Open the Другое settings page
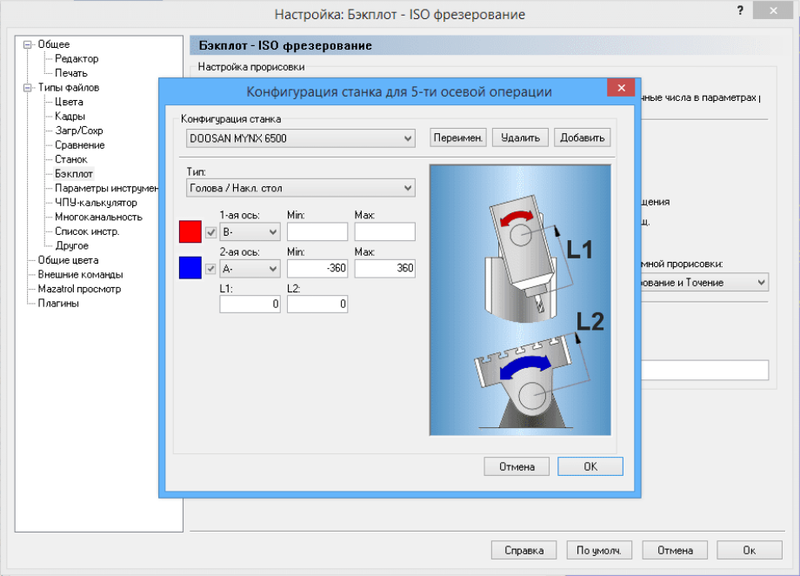Screen dimensions: 800x576 click(71, 245)
